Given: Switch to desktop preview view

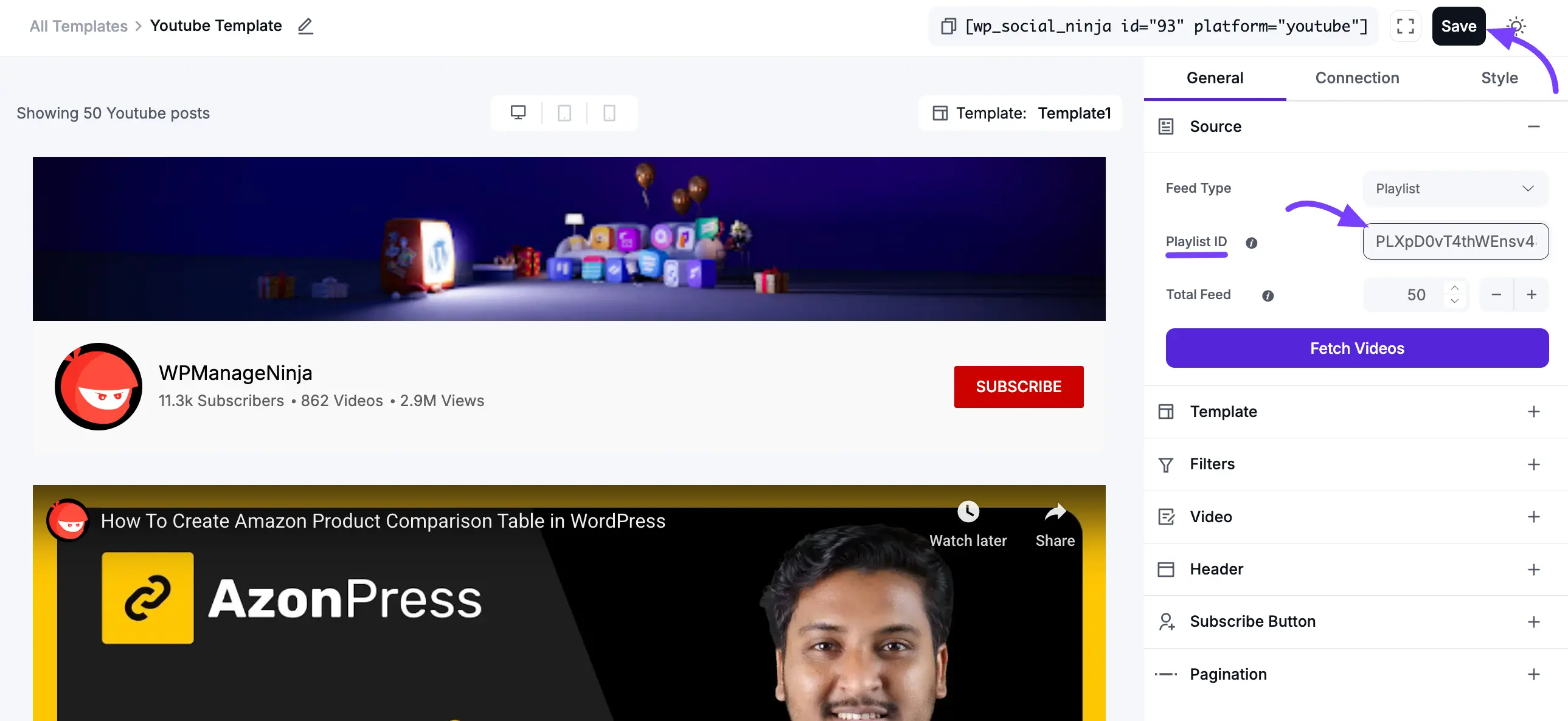Looking at the screenshot, I should click(518, 113).
